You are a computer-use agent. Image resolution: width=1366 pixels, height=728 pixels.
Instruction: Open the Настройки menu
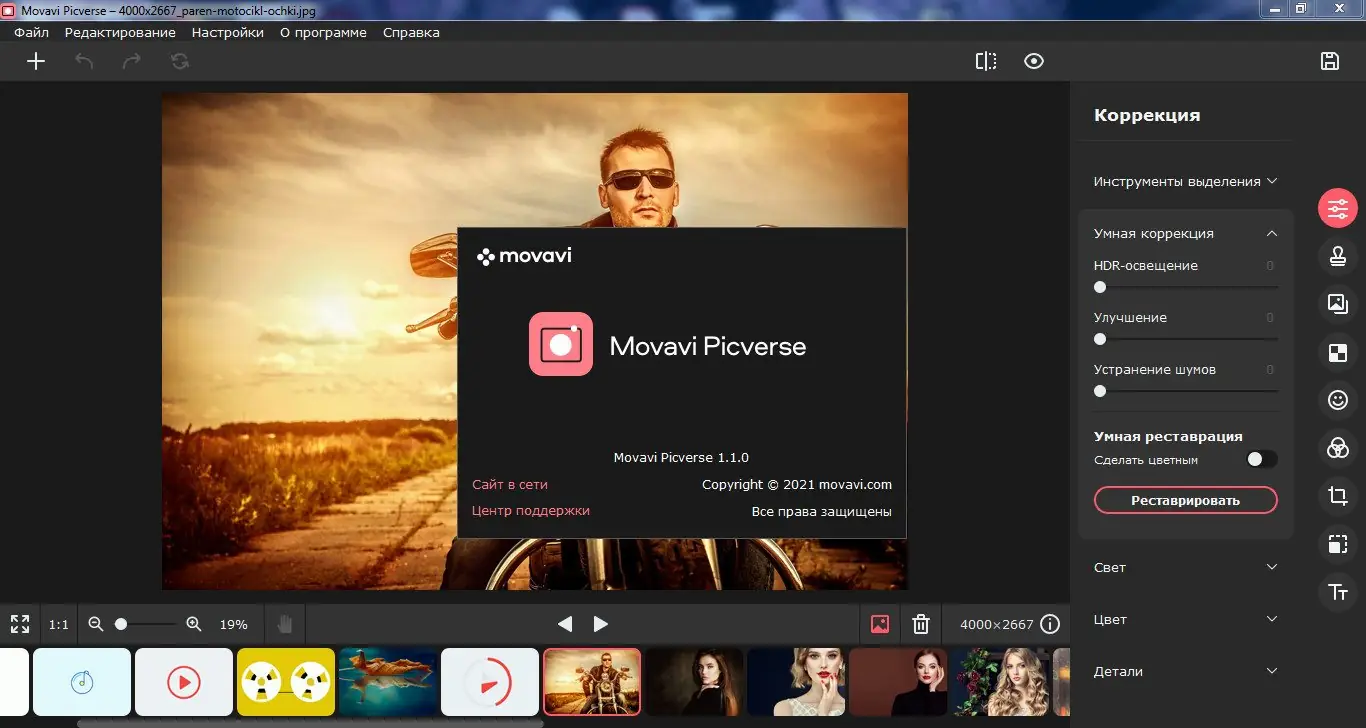(228, 32)
